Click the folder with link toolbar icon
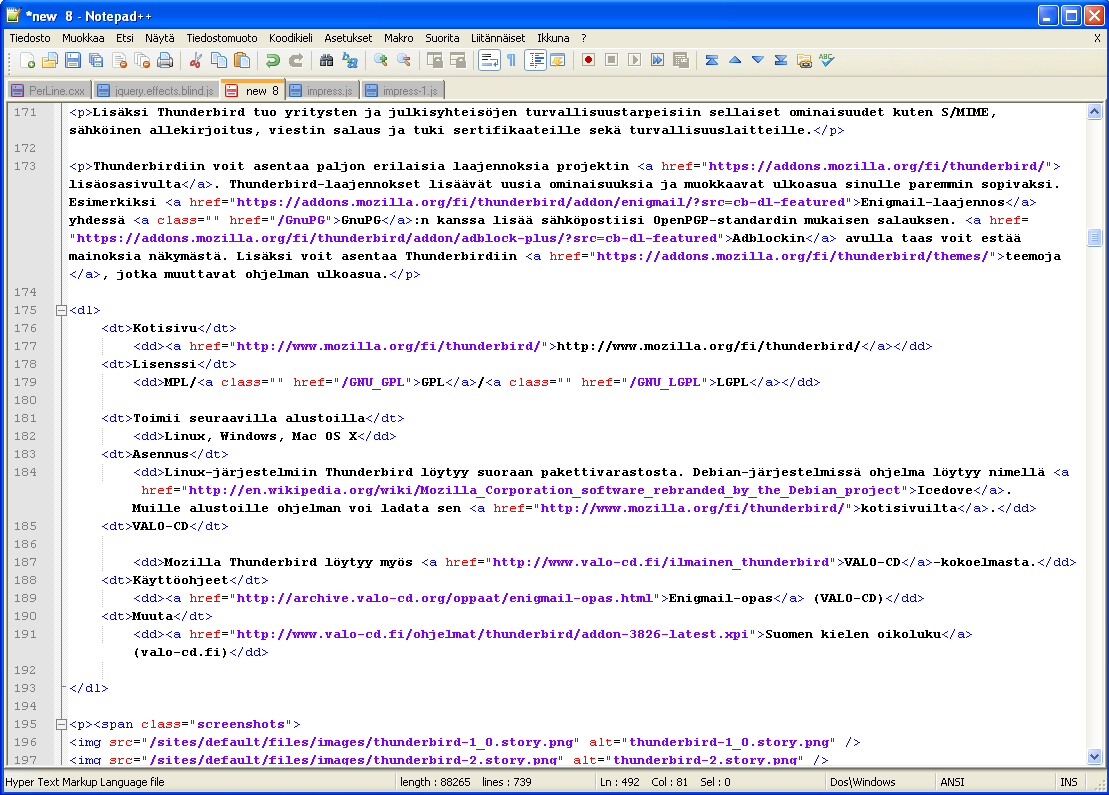Screen dimensions: 1109x795 804,61
